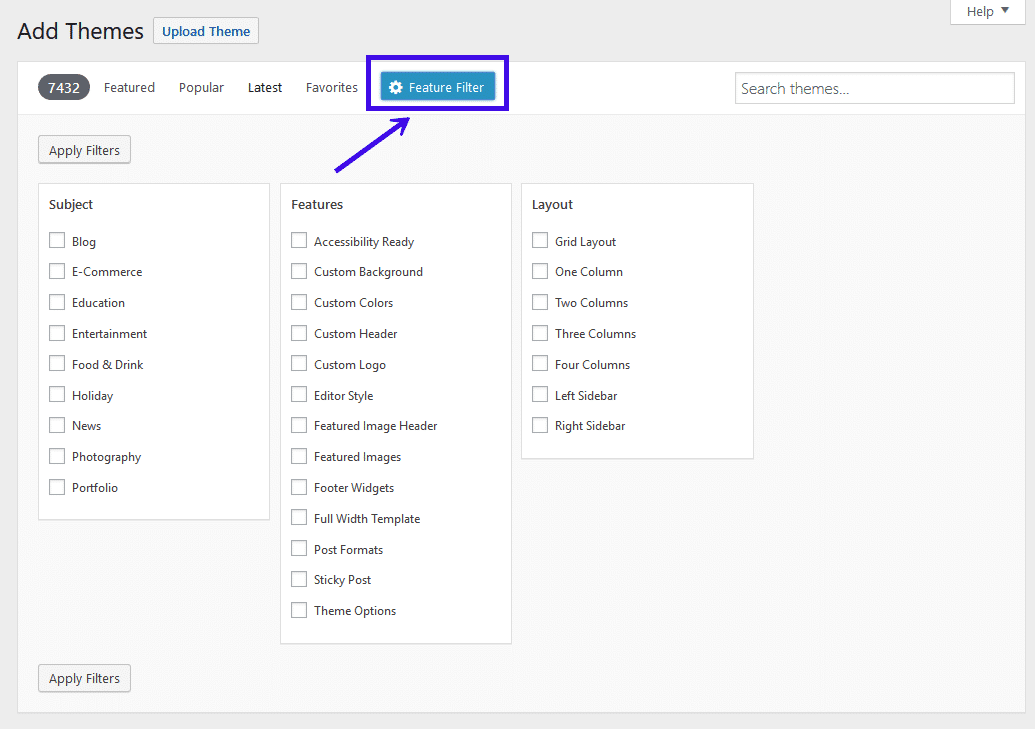Open the Favorites tab
Viewport: 1035px width, 729px height.
pos(331,87)
